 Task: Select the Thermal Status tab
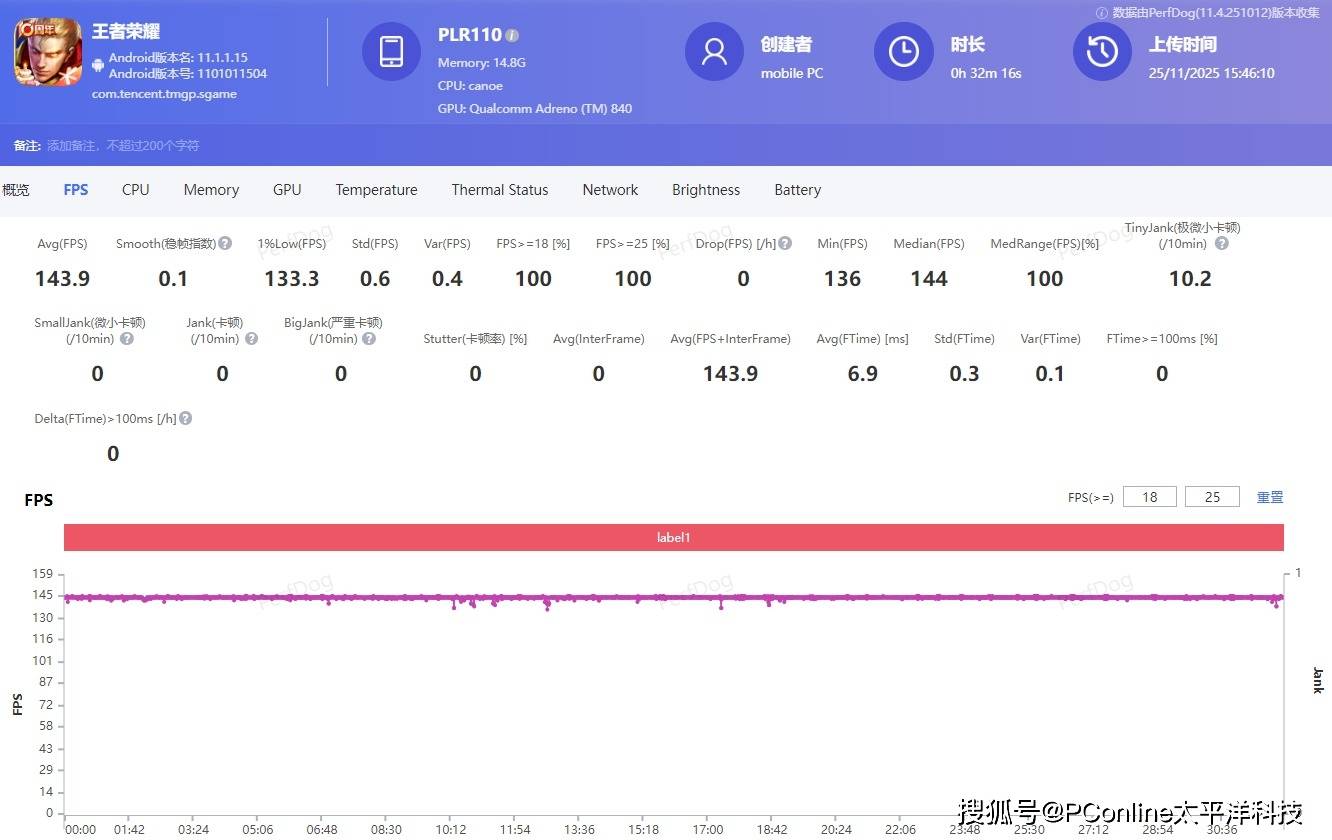[x=499, y=190]
